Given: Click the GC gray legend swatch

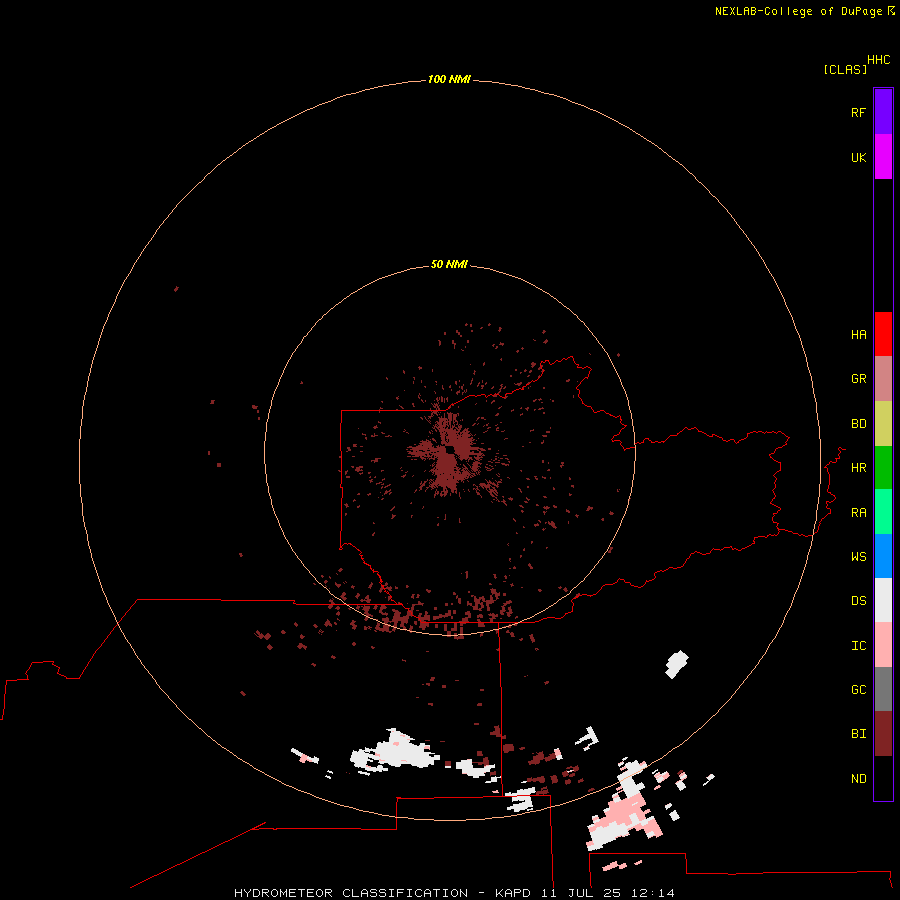Looking at the screenshot, I should (x=883, y=689).
